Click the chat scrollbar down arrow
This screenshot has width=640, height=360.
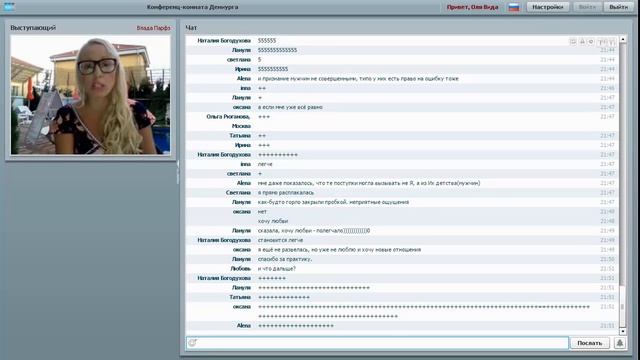coord(623,331)
